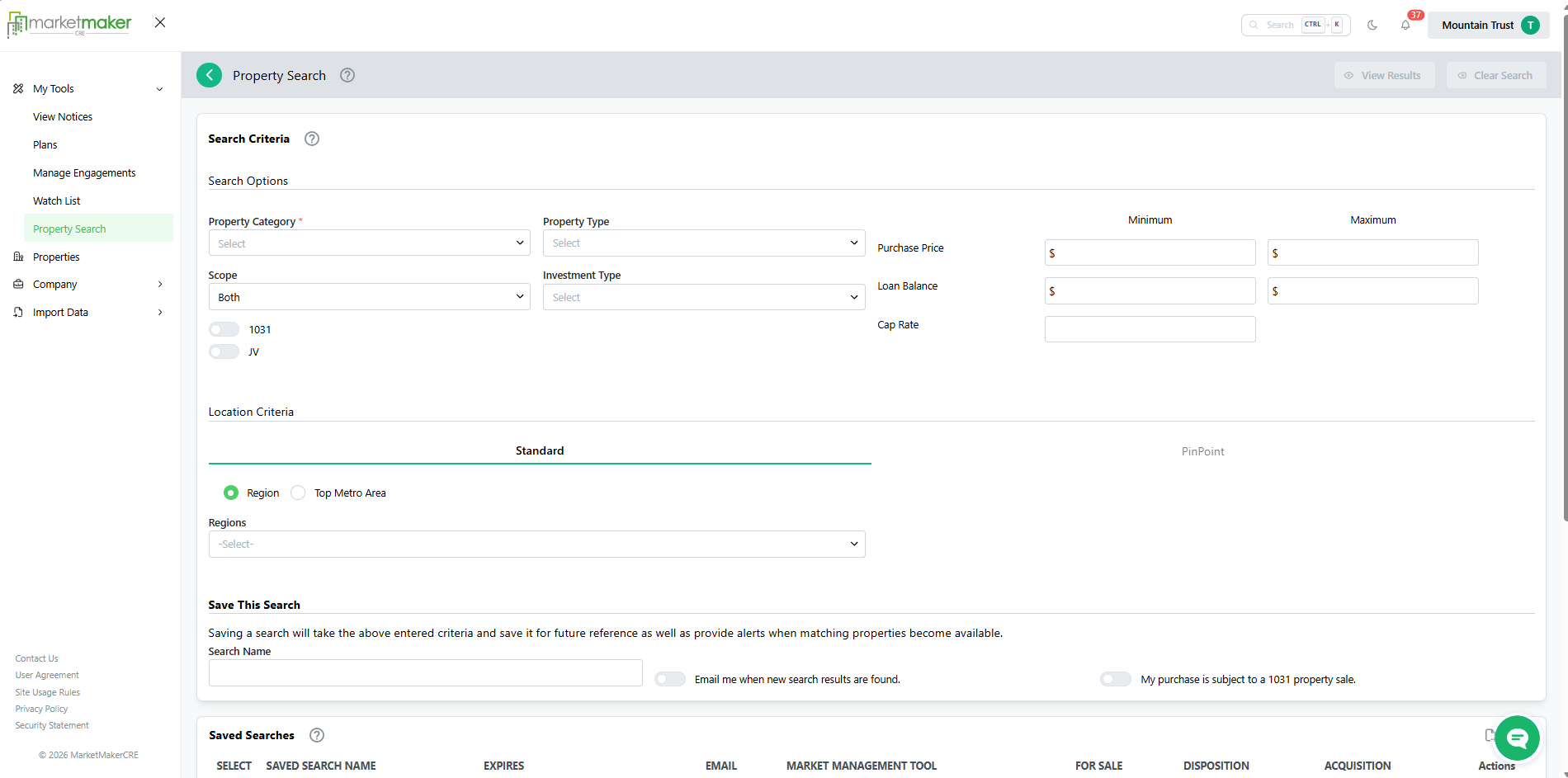
Task: Open the Privacy Policy link
Action: point(41,709)
